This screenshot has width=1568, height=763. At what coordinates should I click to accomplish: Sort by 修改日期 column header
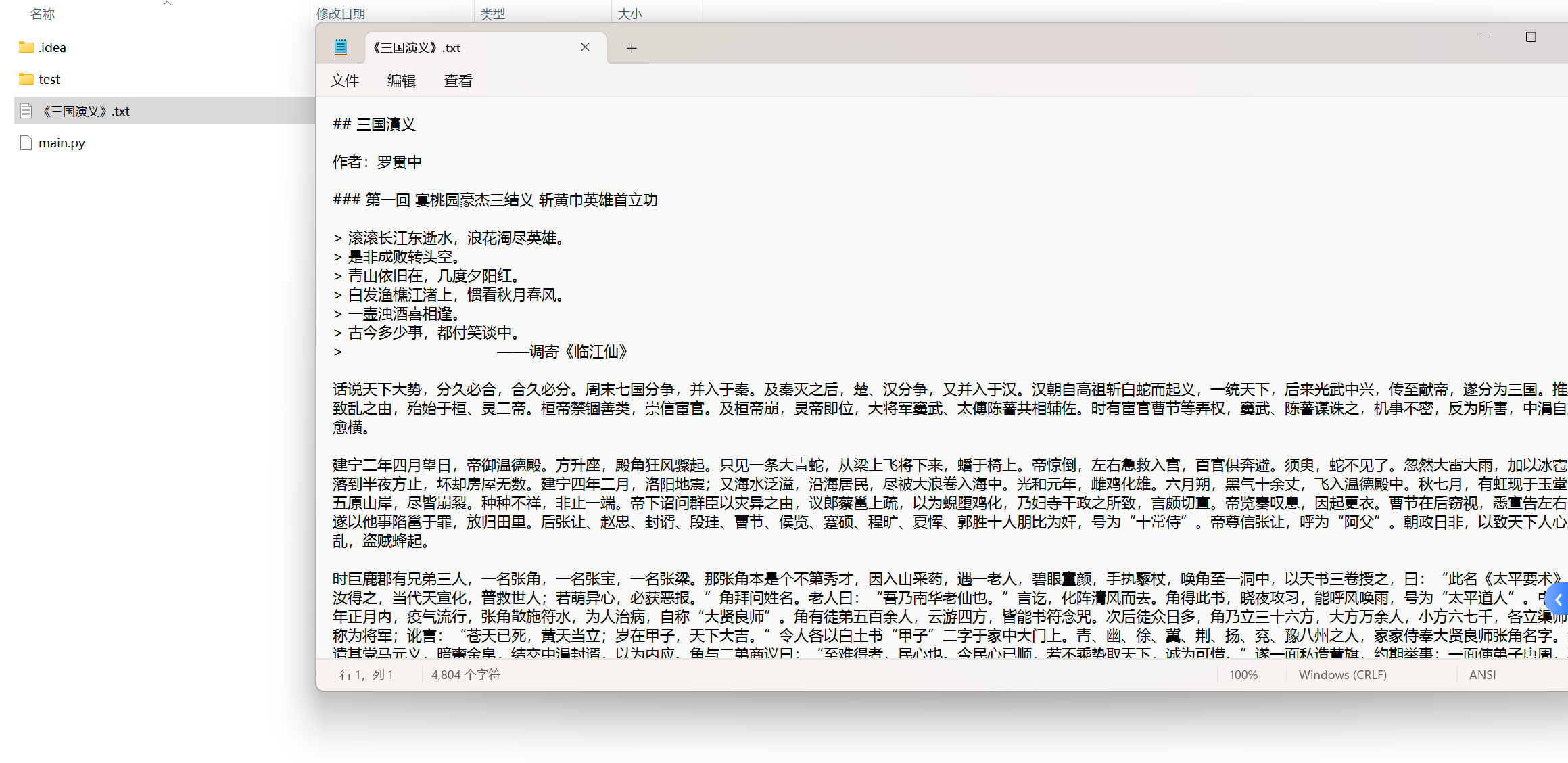341,14
